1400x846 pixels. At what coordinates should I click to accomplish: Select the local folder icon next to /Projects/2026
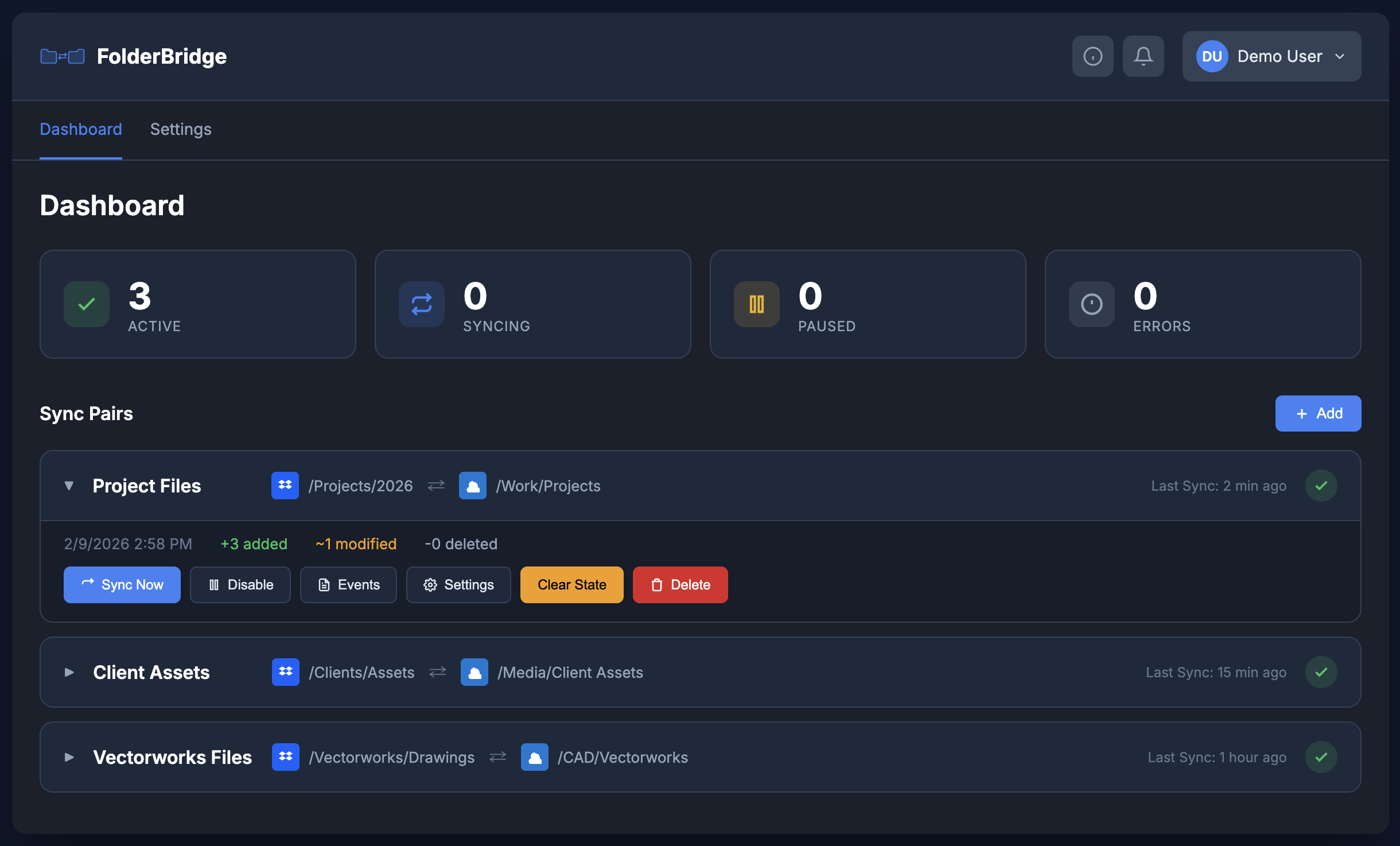(x=285, y=485)
